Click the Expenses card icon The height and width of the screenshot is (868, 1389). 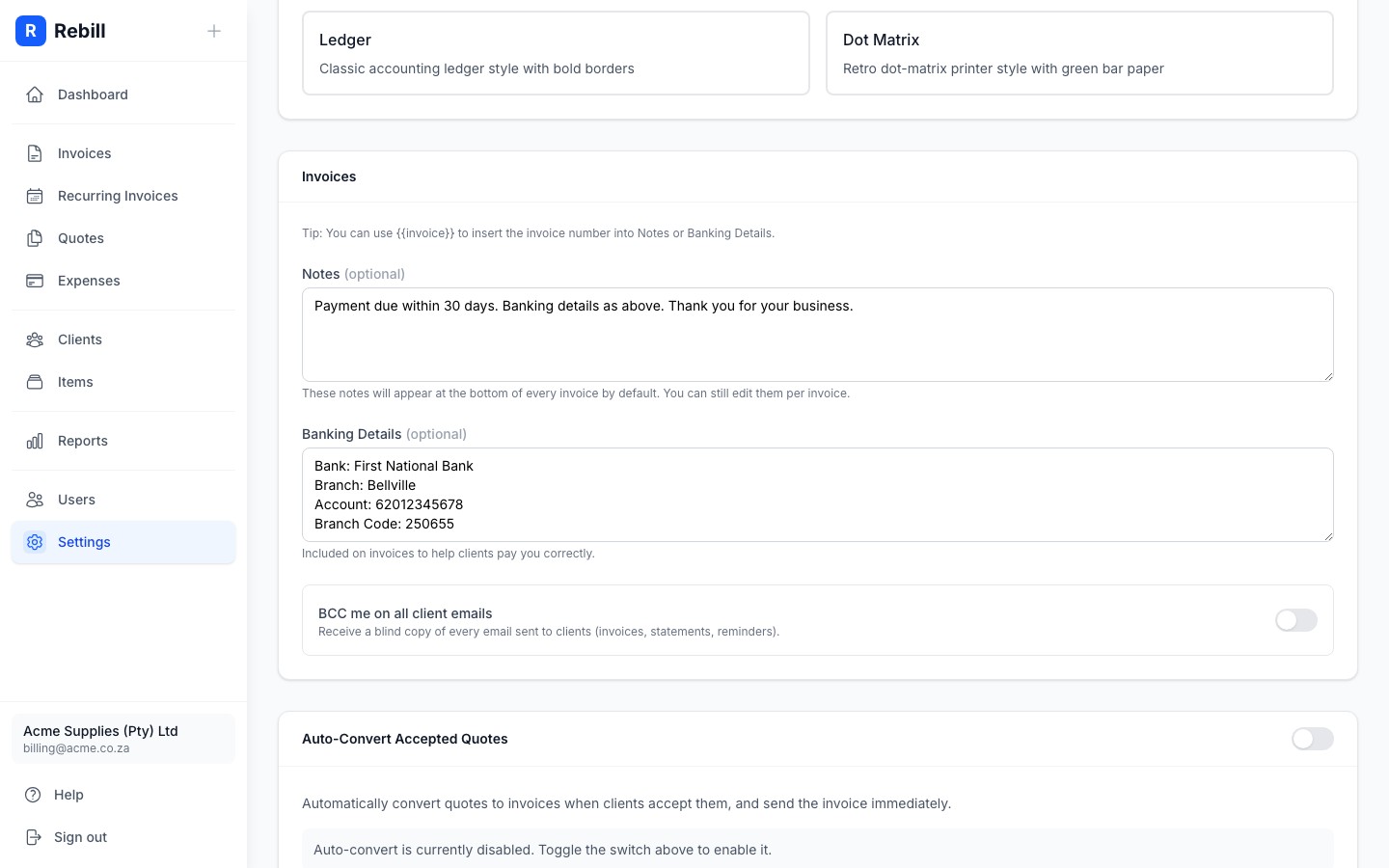point(35,281)
